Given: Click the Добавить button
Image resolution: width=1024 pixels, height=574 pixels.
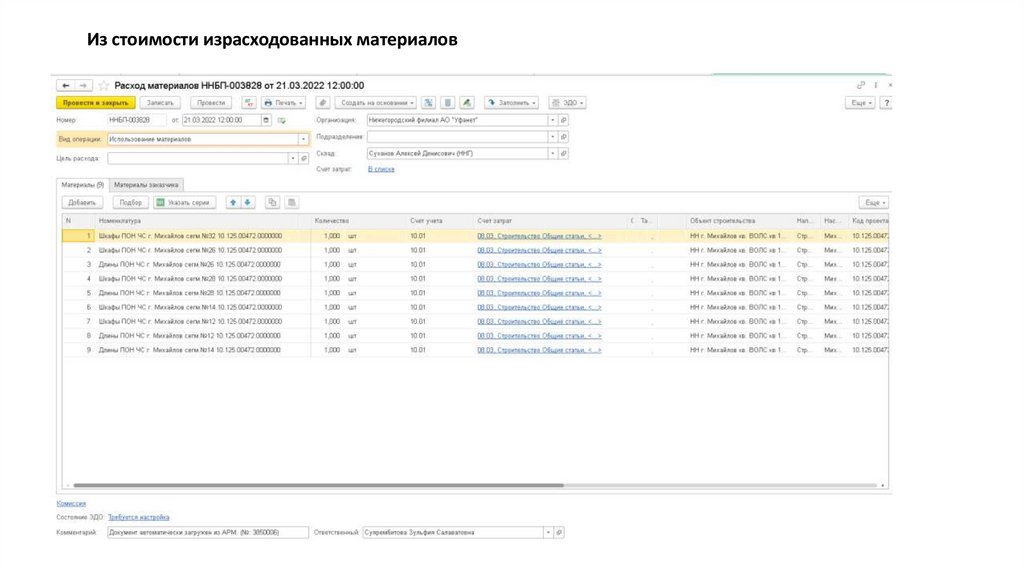Looking at the screenshot, I should tap(82, 202).
